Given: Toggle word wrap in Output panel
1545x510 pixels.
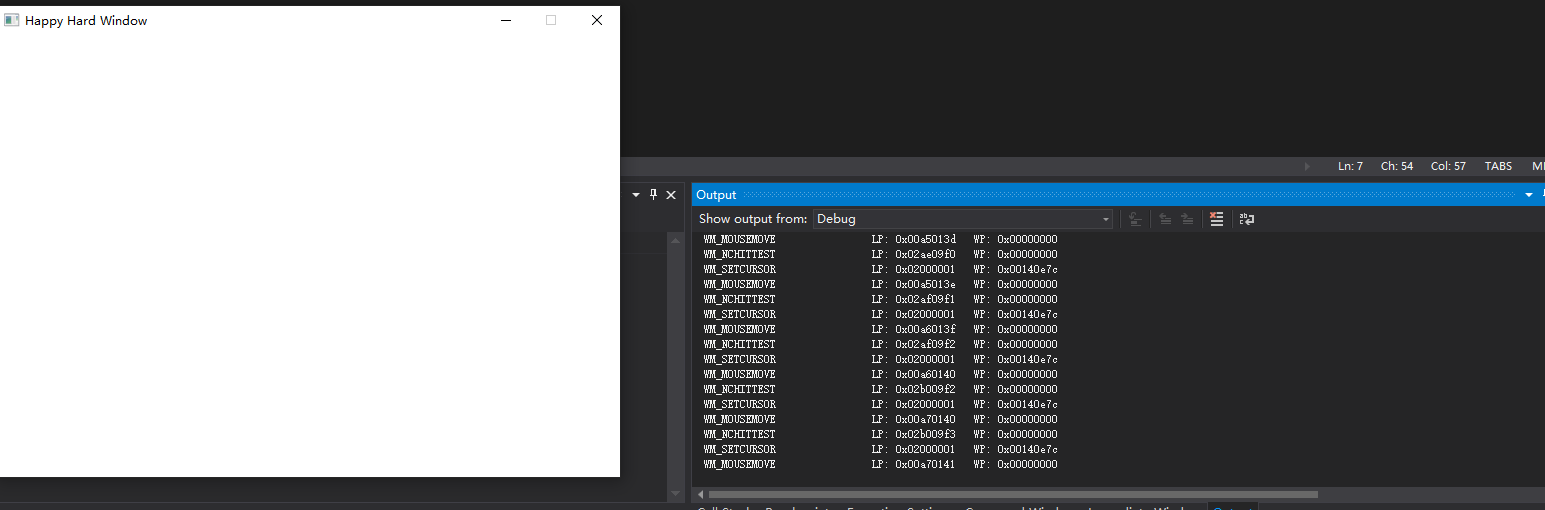Looking at the screenshot, I should tap(1247, 219).
